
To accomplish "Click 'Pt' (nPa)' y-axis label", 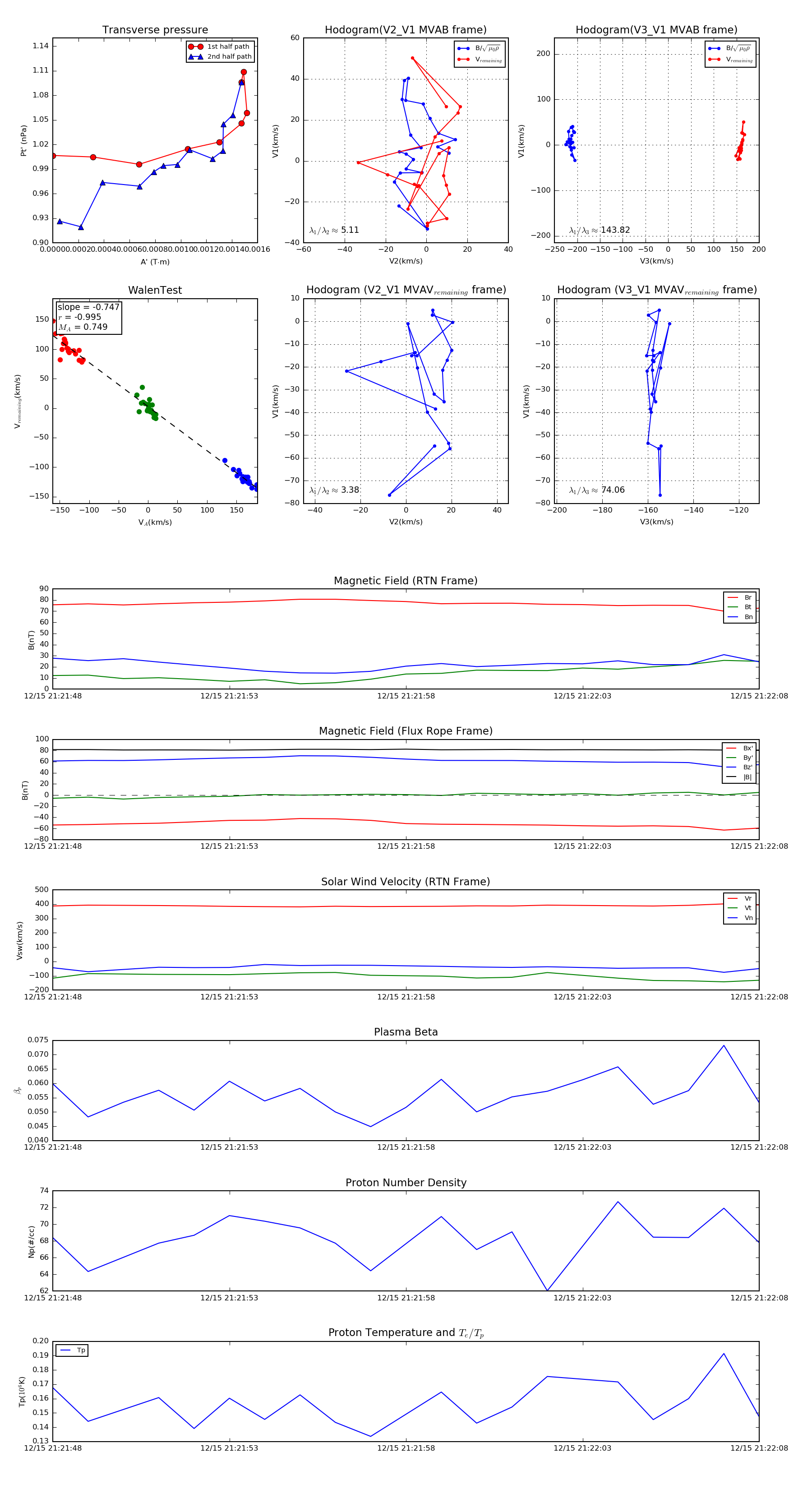I will (24, 140).
